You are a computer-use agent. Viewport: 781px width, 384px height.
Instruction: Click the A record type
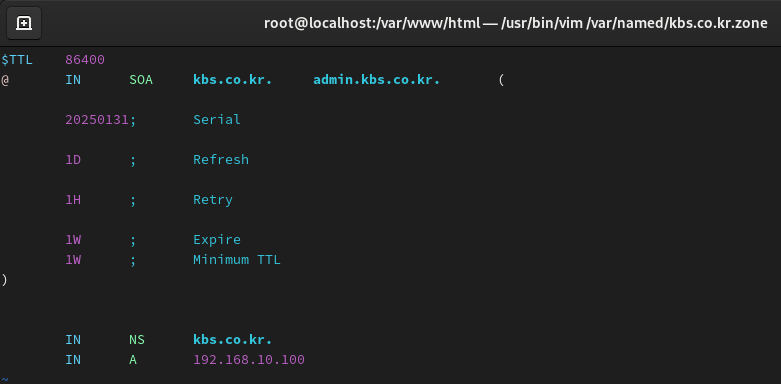pos(133,360)
